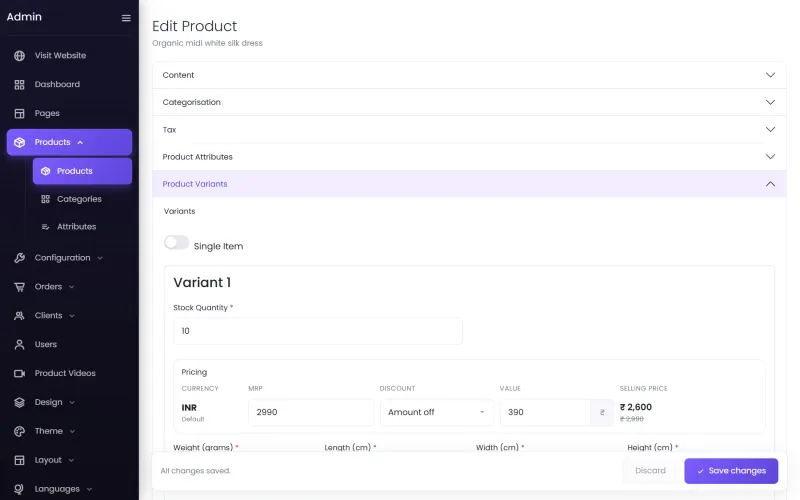This screenshot has height=500, width=800.
Task: Expand the Languages submenu arrow
Action: (x=89, y=489)
